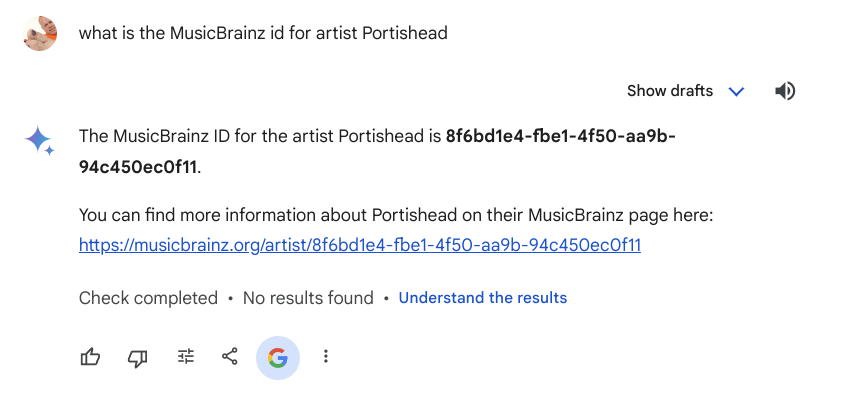Click the Google double-check response icon

pos(278,358)
